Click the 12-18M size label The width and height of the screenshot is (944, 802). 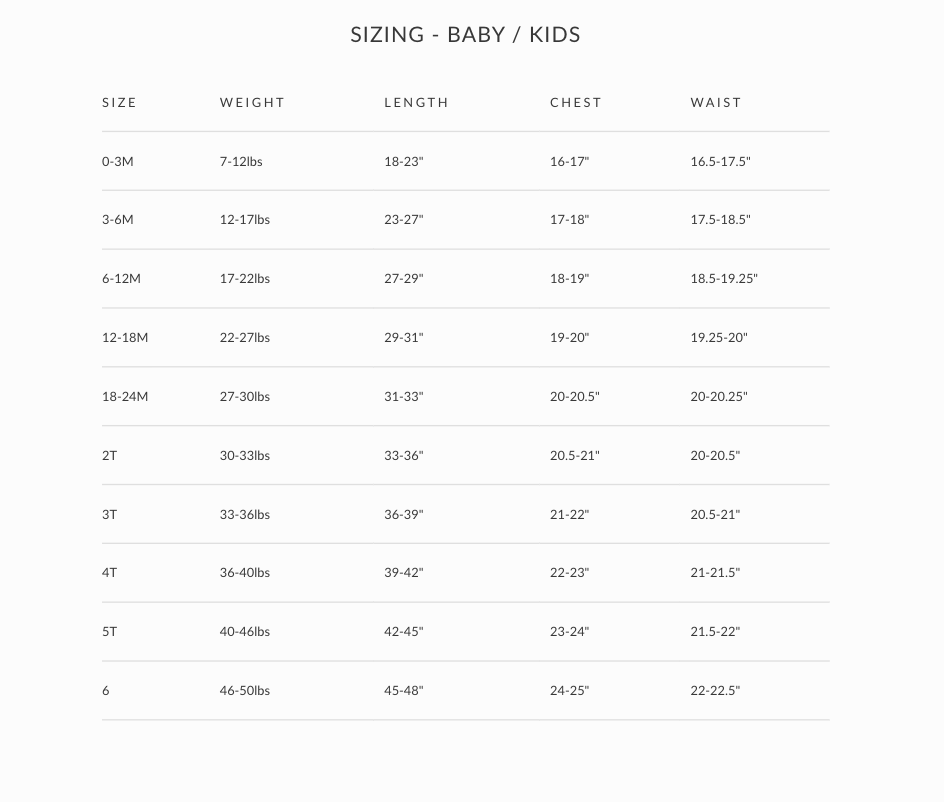pos(125,338)
